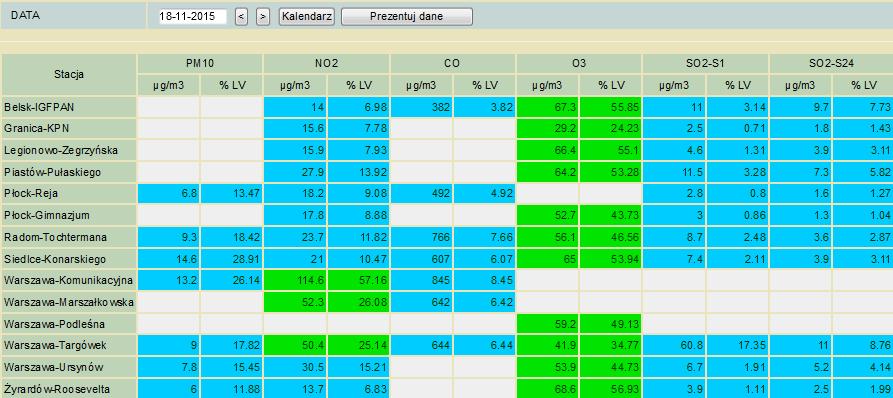Click the Płock-Reja station label

pyautogui.click(x=69, y=194)
